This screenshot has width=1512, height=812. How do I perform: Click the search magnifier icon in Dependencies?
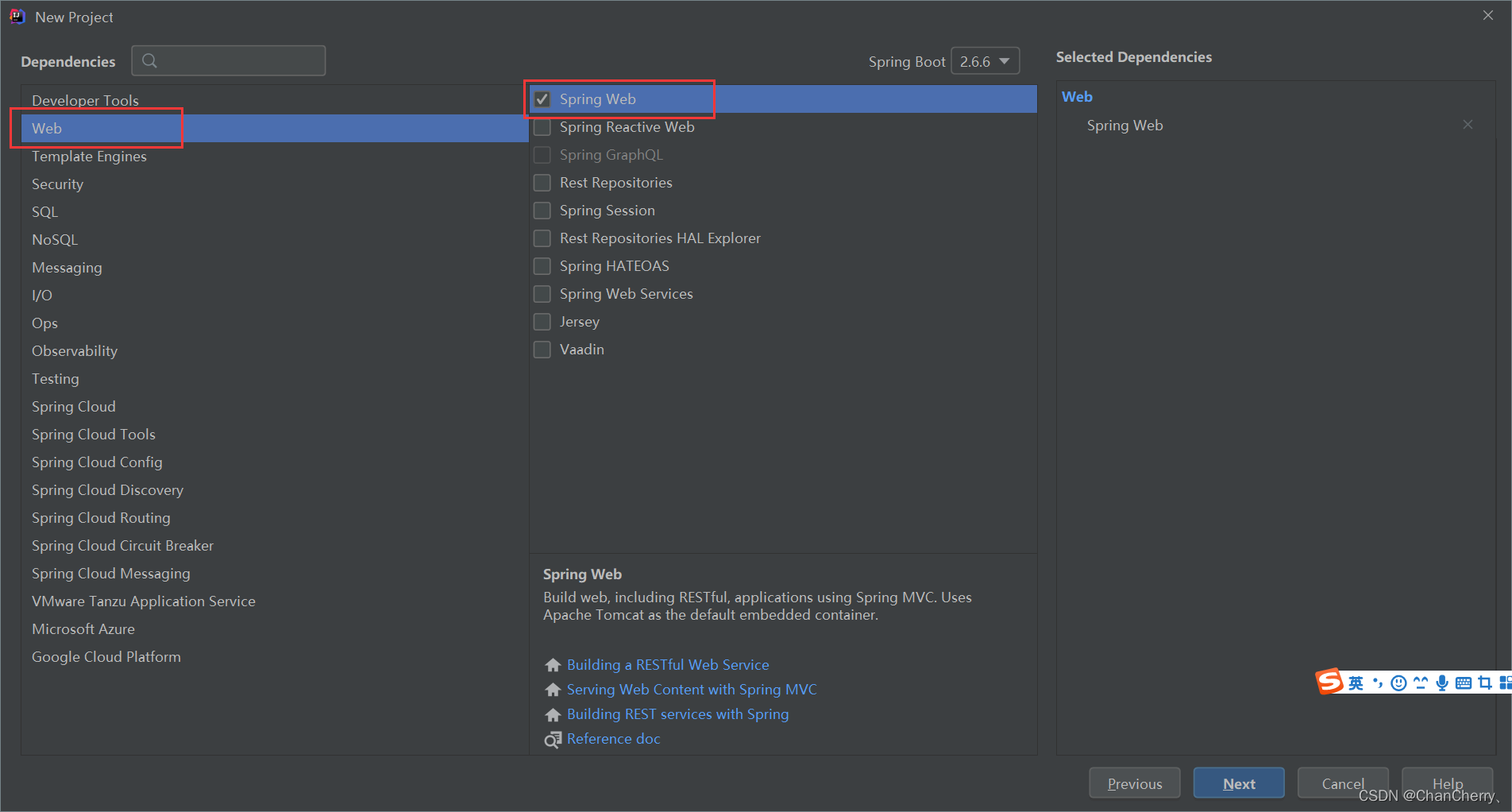click(x=149, y=60)
